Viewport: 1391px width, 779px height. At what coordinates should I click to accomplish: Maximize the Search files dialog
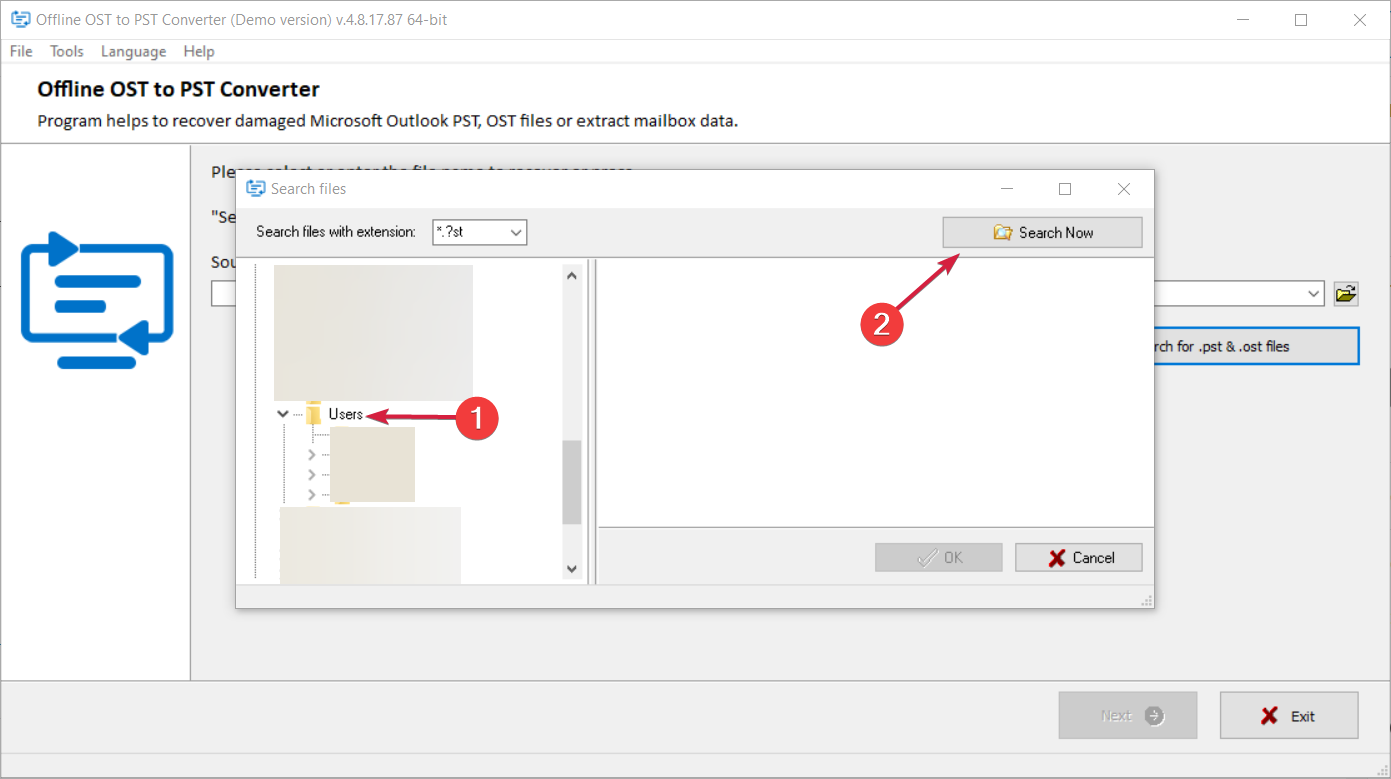pos(1065,189)
